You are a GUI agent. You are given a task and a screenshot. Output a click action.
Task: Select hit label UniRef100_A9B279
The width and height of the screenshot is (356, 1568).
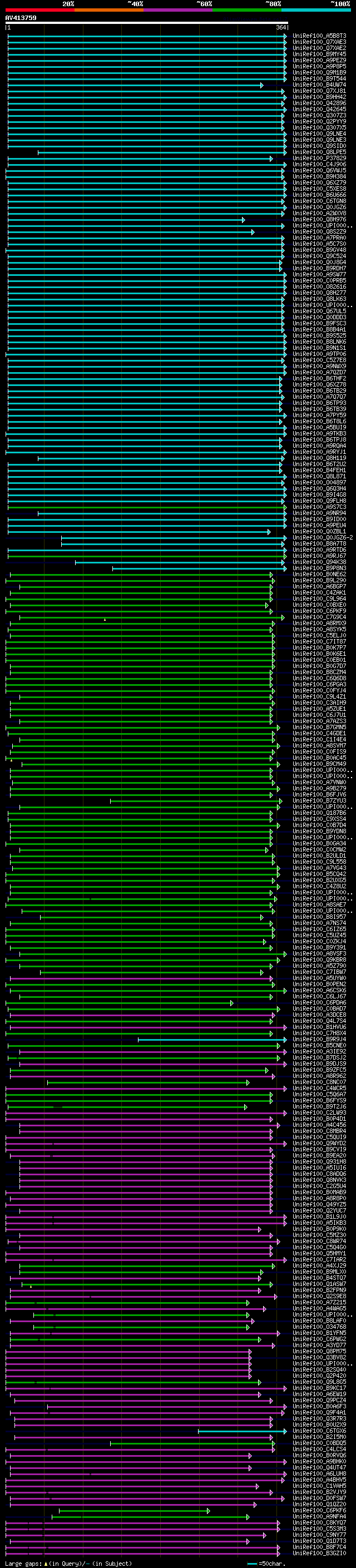click(x=319, y=789)
